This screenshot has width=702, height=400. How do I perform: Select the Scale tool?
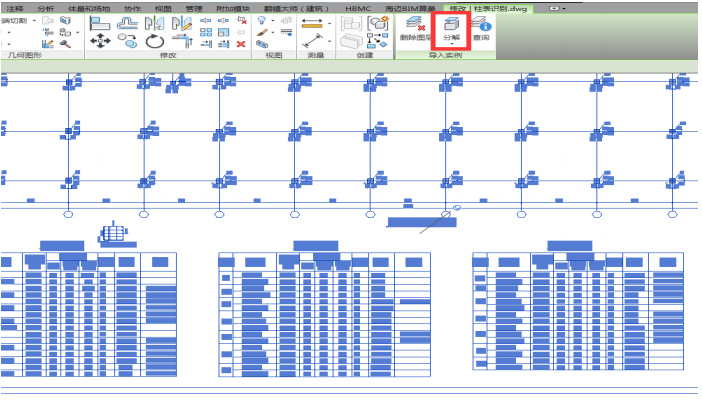pos(223,32)
